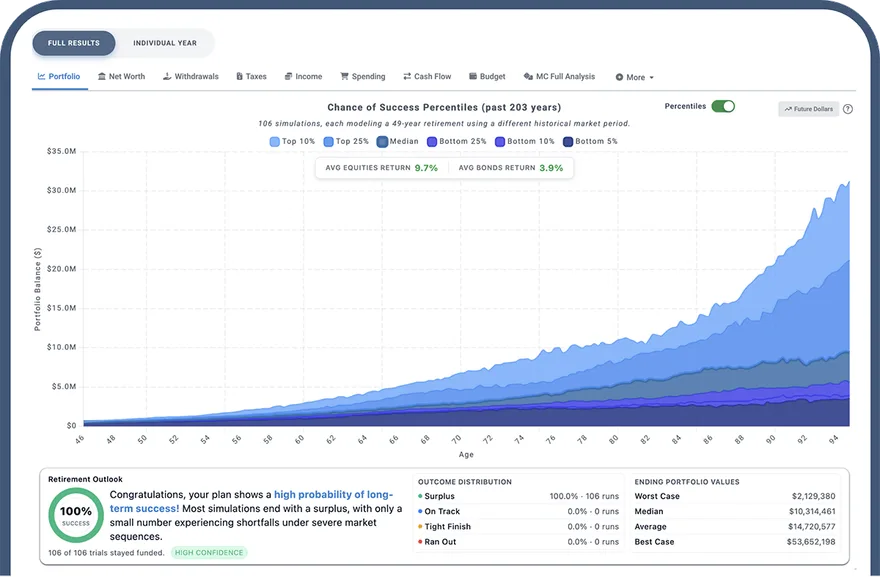Select the Ran Out outcome row
The image size is (880, 577).
[x=519, y=542]
